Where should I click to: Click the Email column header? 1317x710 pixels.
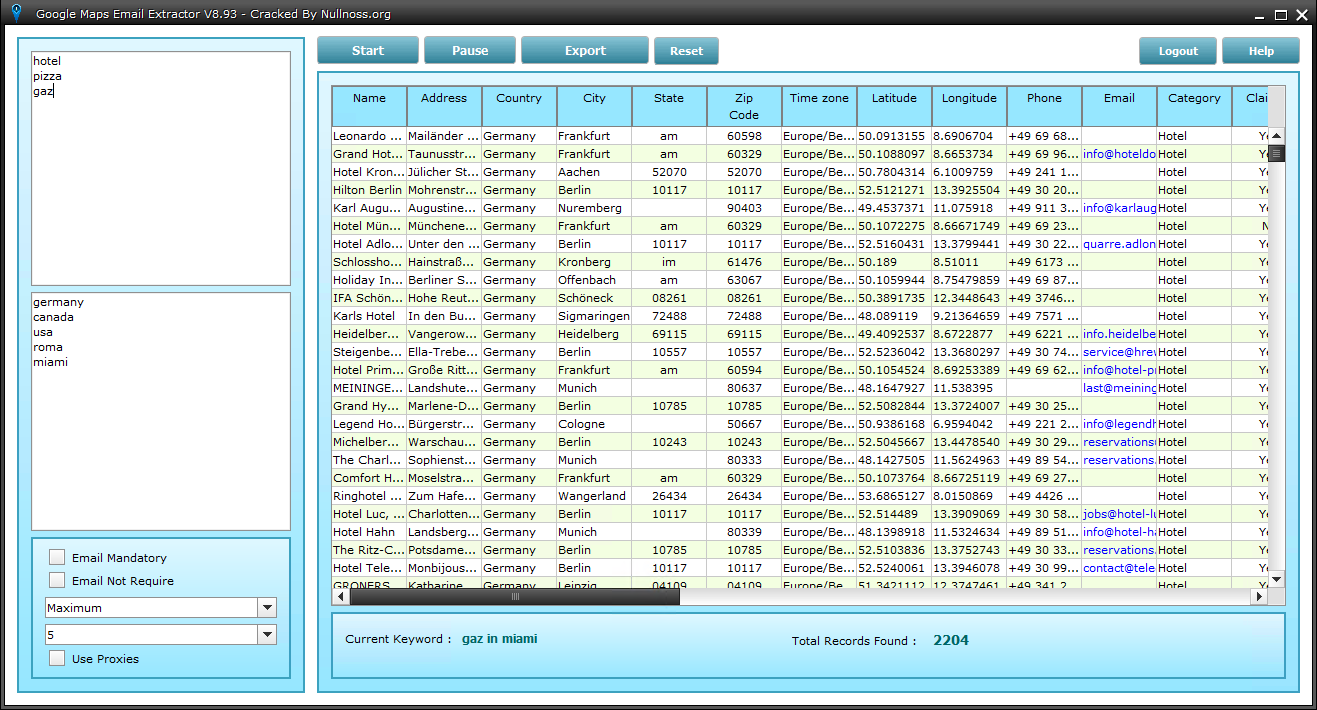tap(1119, 106)
